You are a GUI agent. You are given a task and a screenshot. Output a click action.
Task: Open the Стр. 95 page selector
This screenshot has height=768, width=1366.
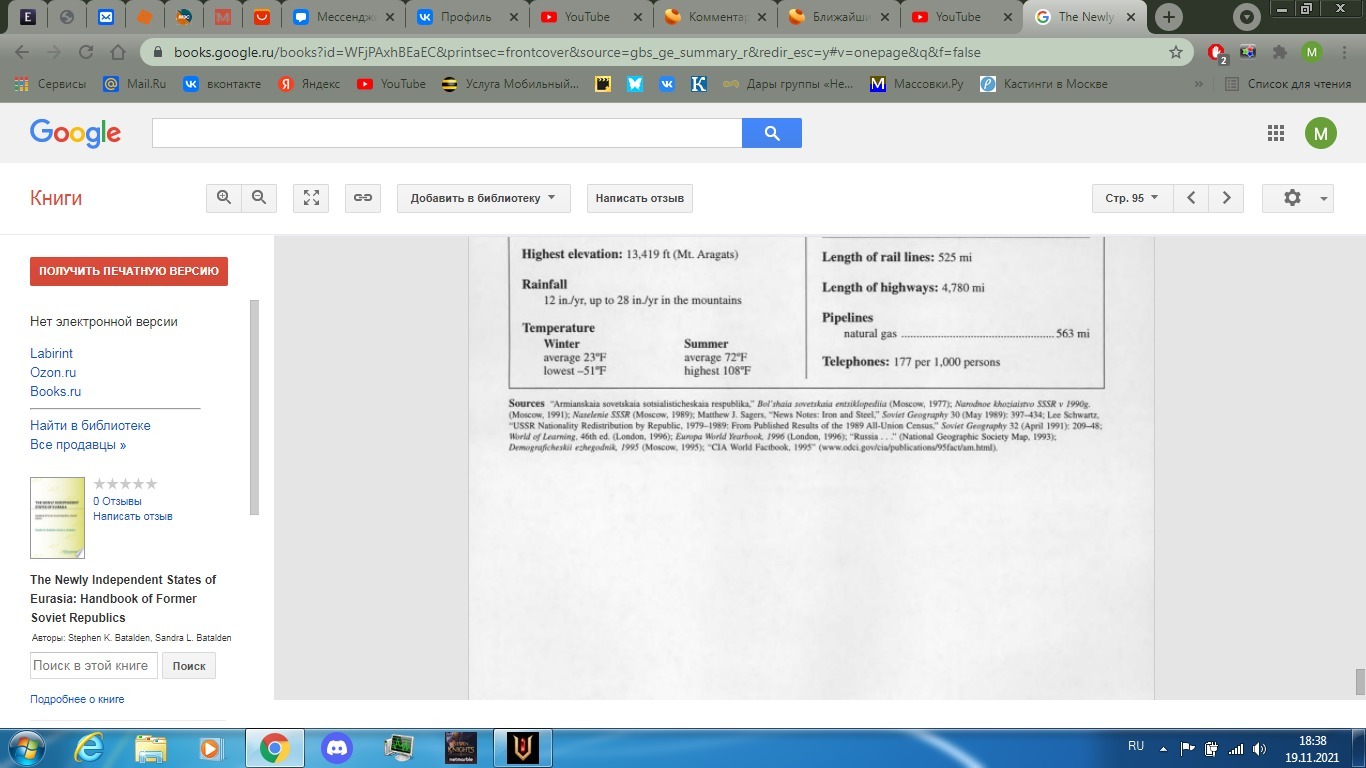(1132, 198)
